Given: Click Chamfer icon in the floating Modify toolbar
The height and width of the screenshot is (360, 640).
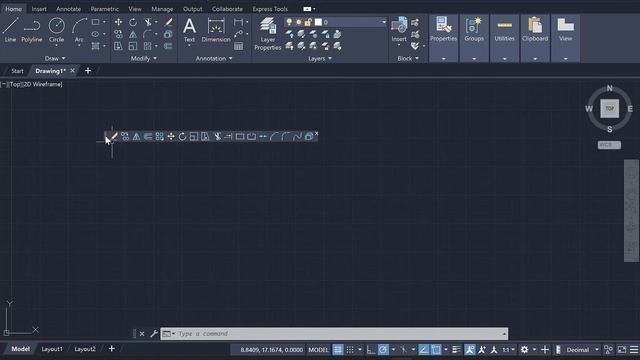Looking at the screenshot, I should point(274,136).
